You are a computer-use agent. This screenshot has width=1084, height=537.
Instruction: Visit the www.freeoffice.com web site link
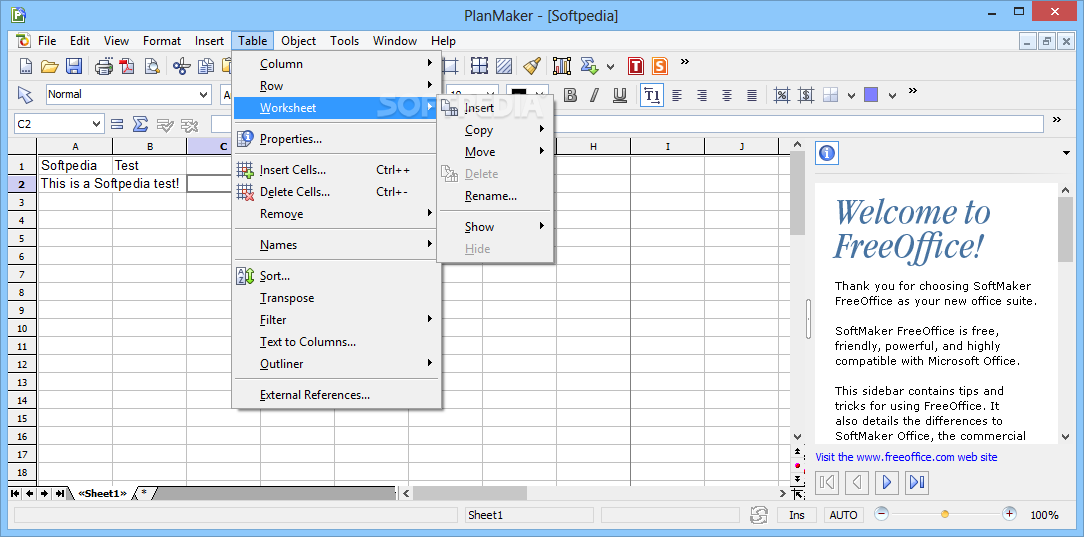pos(906,457)
